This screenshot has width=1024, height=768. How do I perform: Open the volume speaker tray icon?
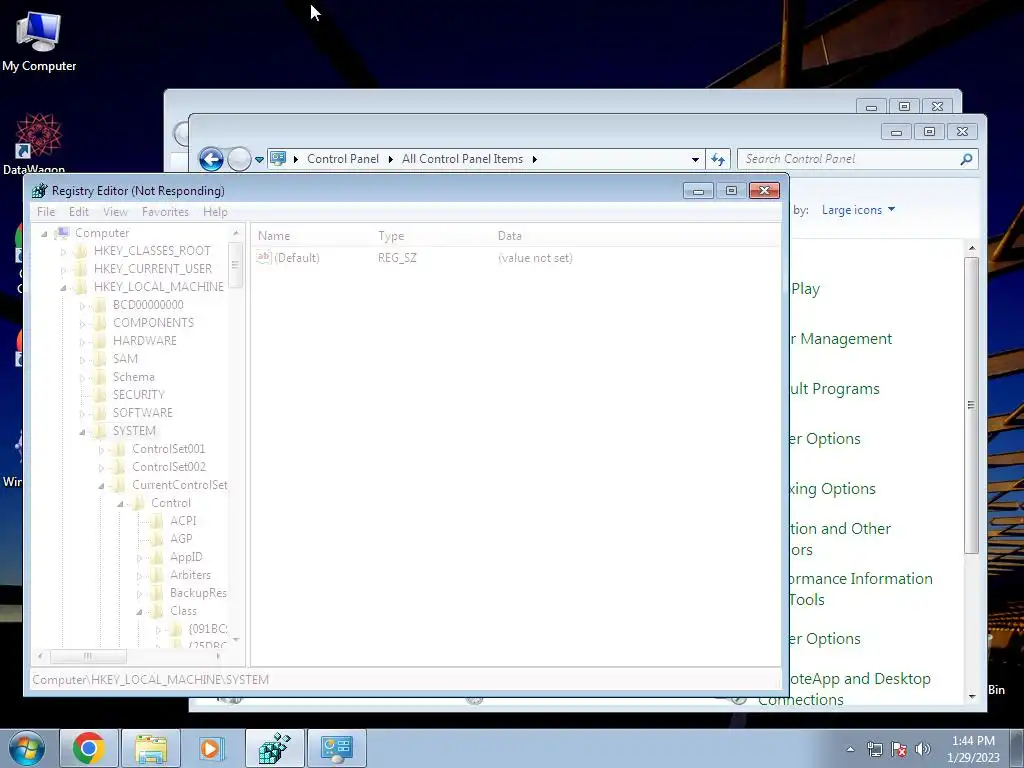click(x=923, y=749)
